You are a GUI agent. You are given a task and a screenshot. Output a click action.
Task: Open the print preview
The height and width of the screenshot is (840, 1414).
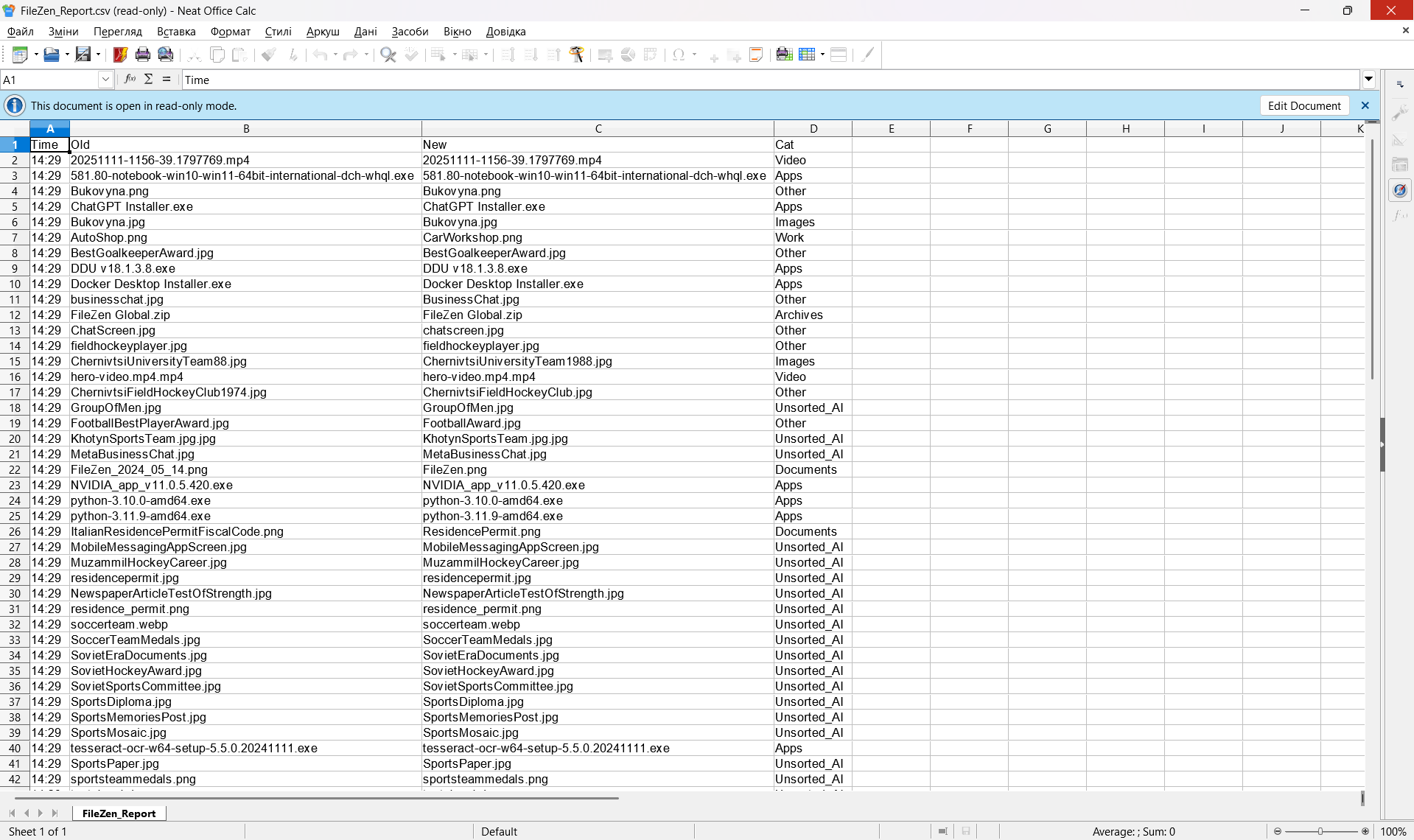tap(165, 54)
